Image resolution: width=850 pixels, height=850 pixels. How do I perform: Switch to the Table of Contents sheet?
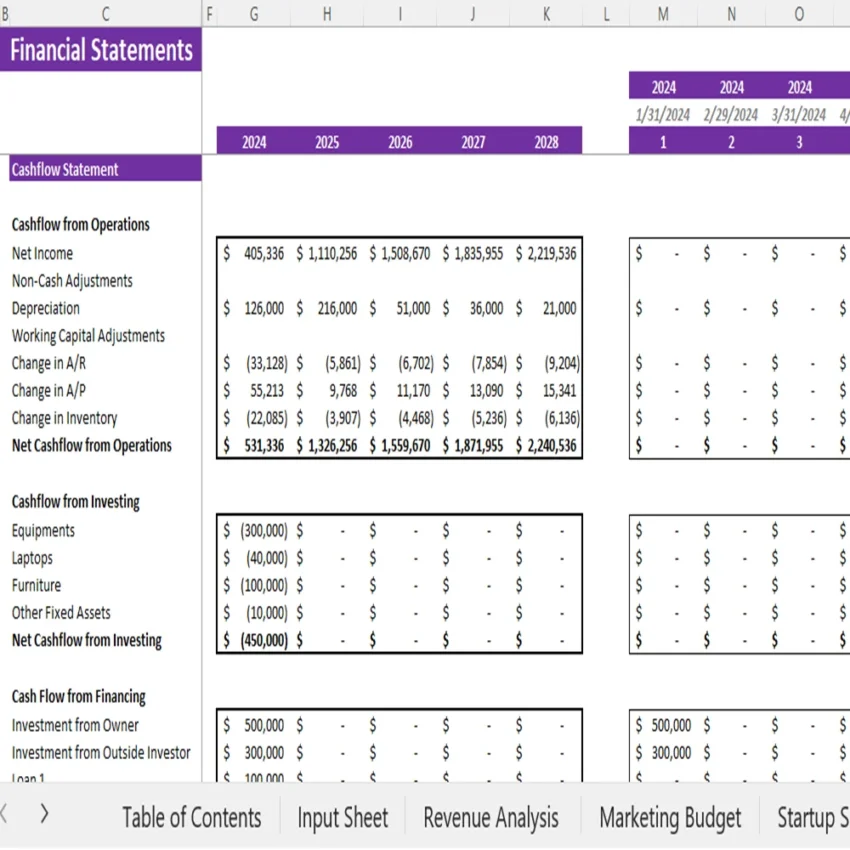(x=191, y=817)
